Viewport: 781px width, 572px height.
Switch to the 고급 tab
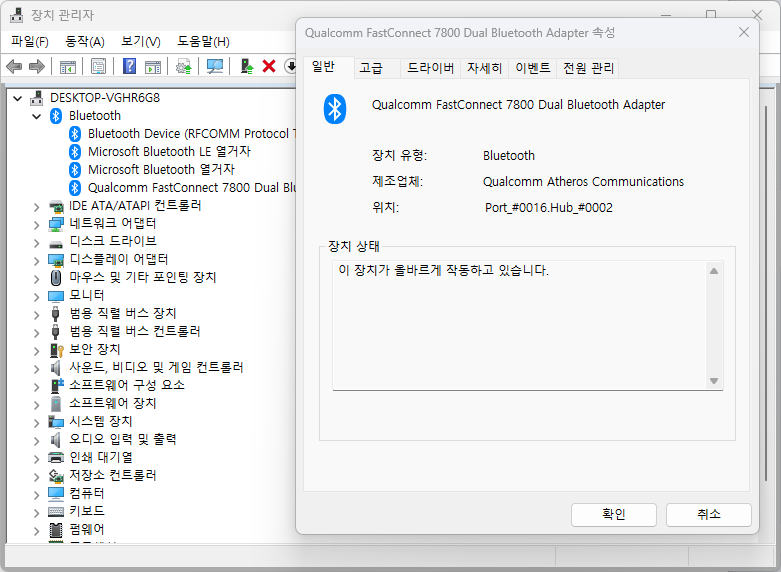(378, 68)
